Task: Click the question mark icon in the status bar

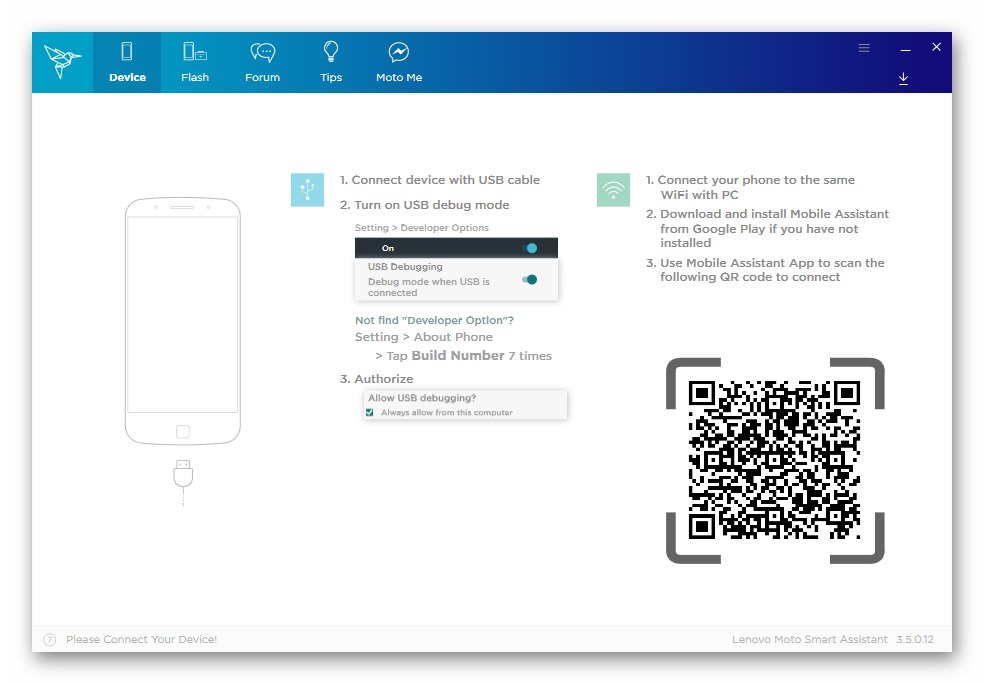Action: point(47,639)
